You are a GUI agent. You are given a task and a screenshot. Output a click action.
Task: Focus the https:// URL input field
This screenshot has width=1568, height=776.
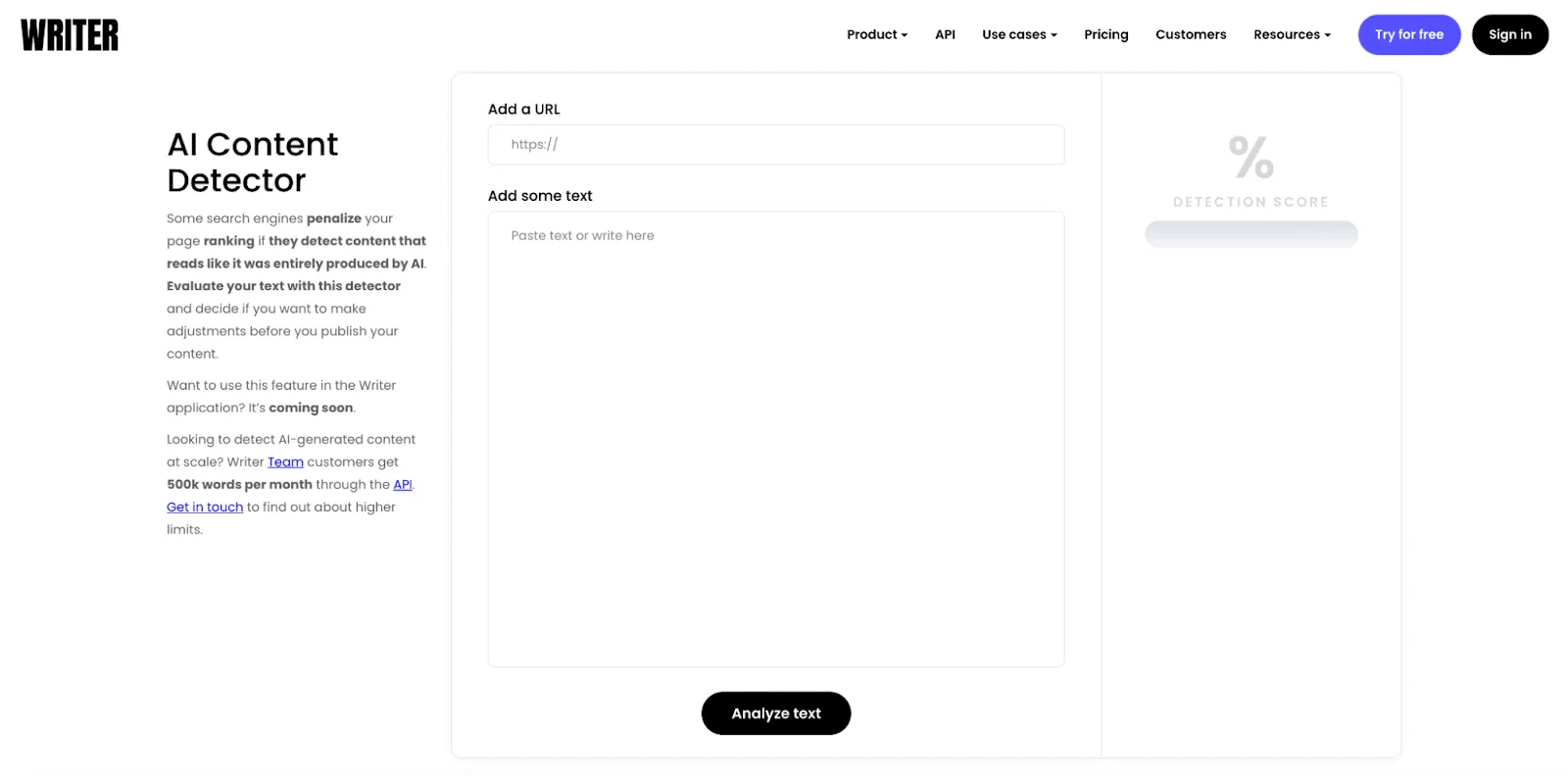tap(775, 145)
